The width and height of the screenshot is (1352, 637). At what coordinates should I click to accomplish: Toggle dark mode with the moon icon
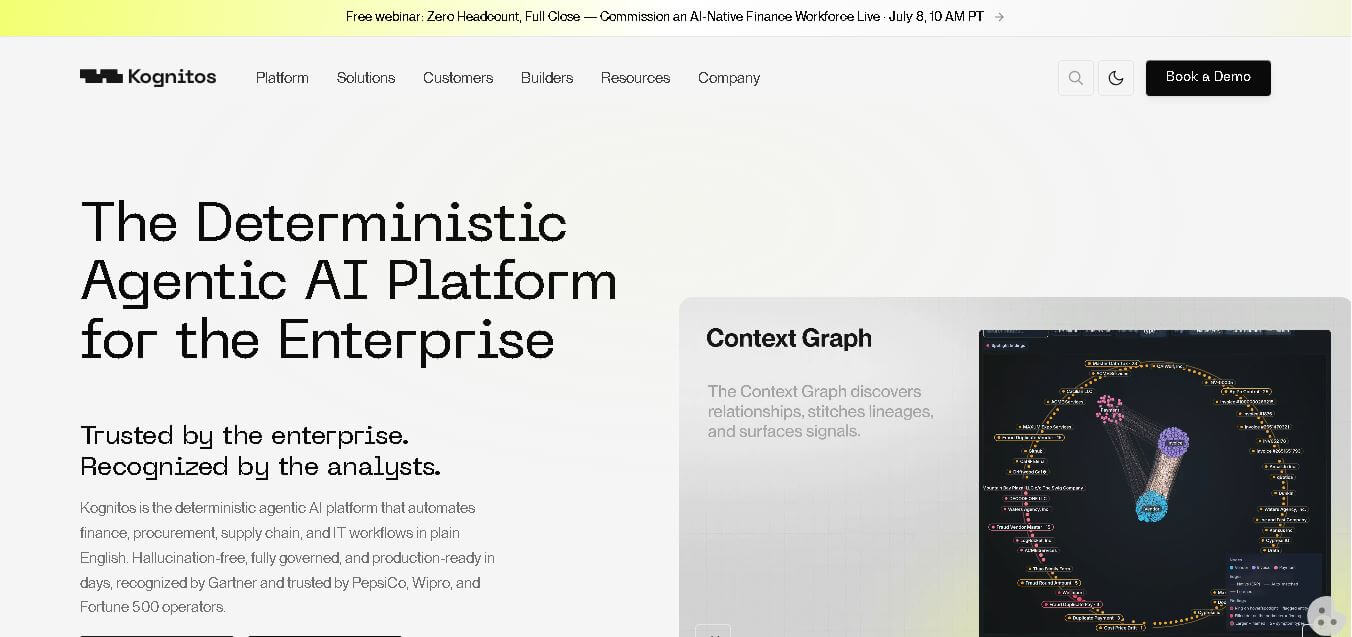point(1116,78)
